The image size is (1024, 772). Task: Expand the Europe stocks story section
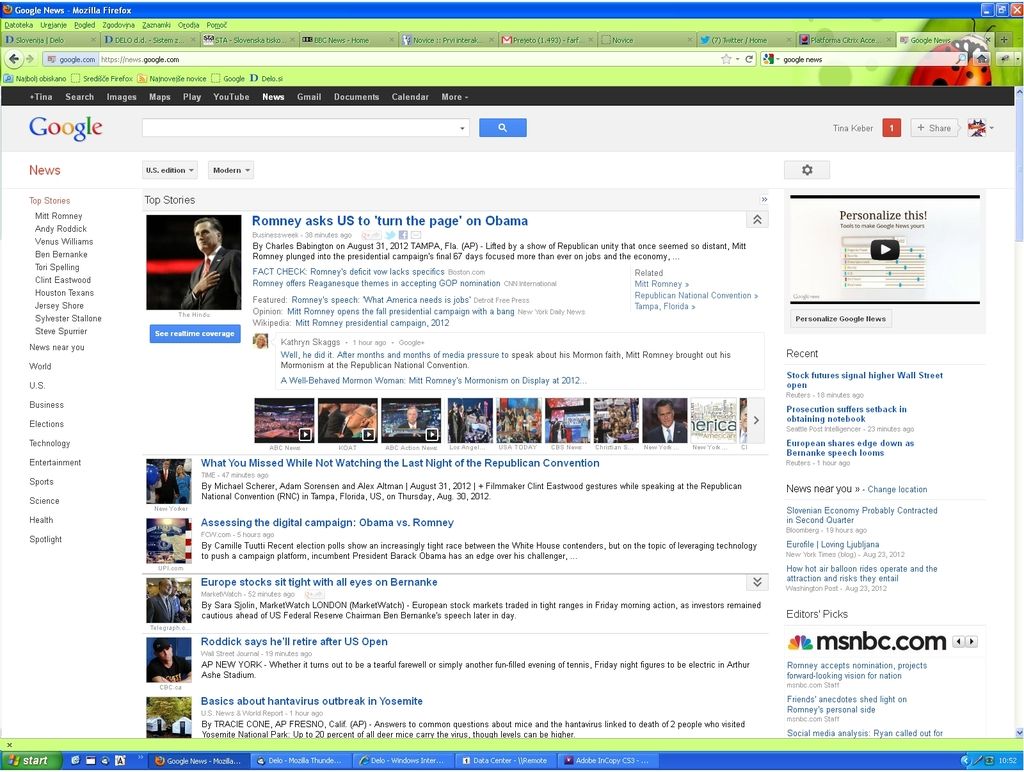(757, 582)
